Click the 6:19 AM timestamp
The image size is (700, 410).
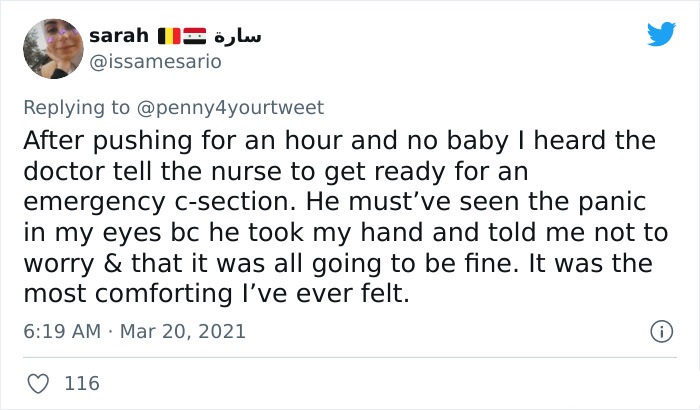[x=62, y=331]
